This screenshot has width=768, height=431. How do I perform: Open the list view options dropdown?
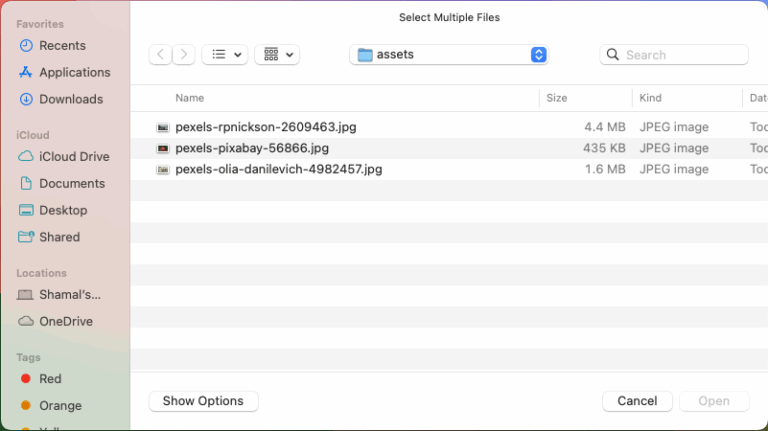(x=225, y=54)
